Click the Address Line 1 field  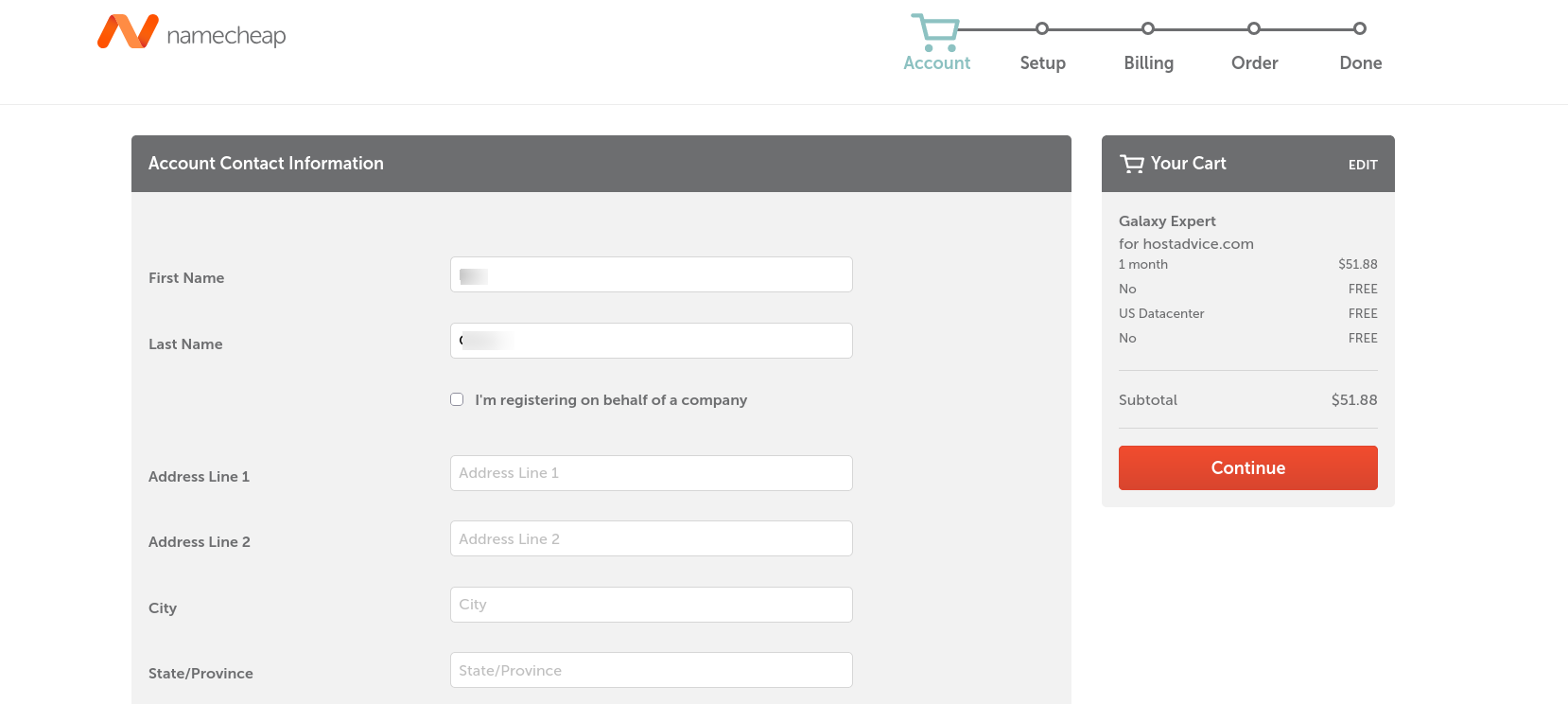(x=652, y=473)
